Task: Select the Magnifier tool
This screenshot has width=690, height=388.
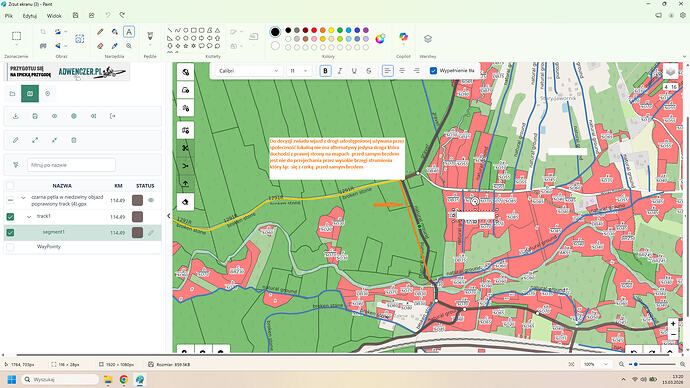Action: coord(129,46)
